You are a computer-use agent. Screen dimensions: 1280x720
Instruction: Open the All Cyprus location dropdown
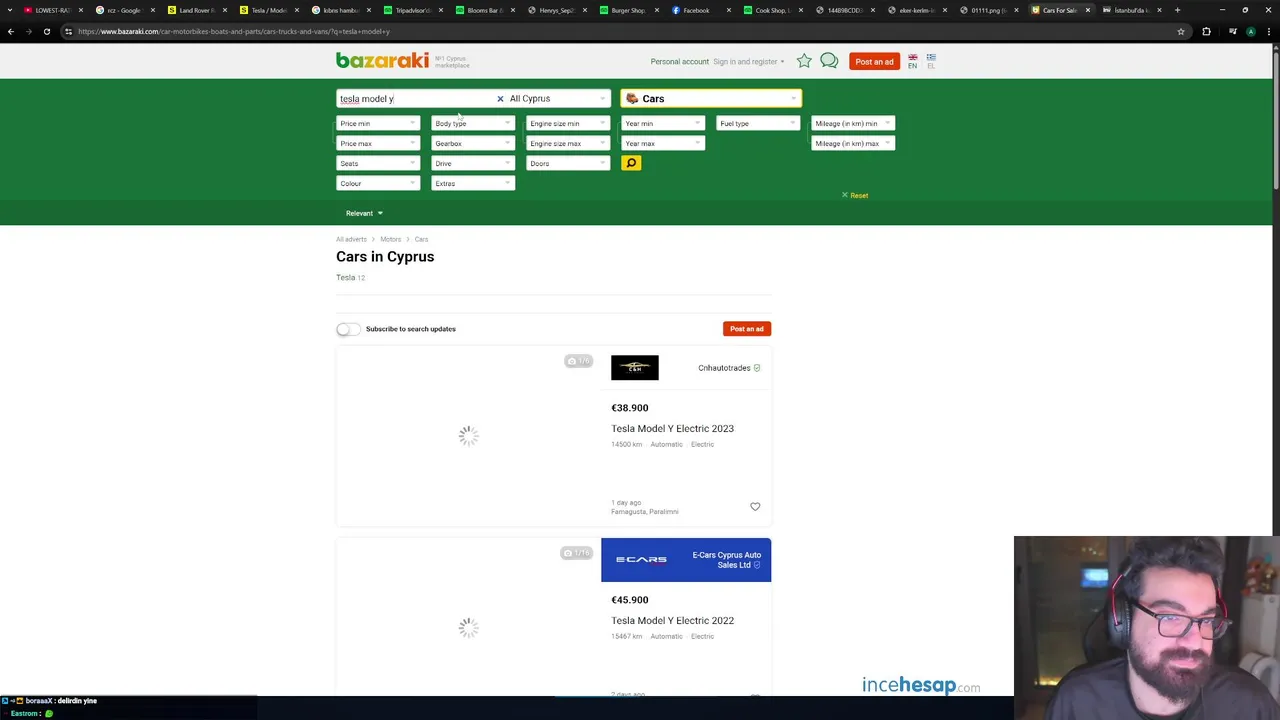(558, 98)
